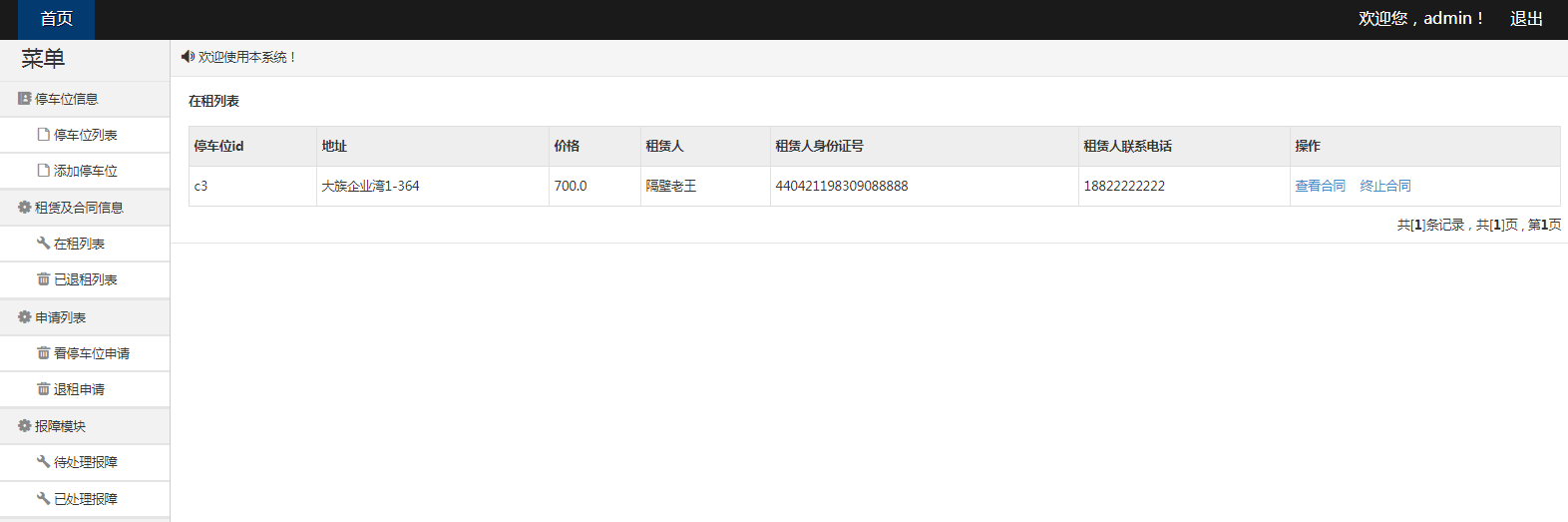The image size is (1568, 522).
Task: Click the wrench icon next to 已处理报障
Action: point(44,499)
